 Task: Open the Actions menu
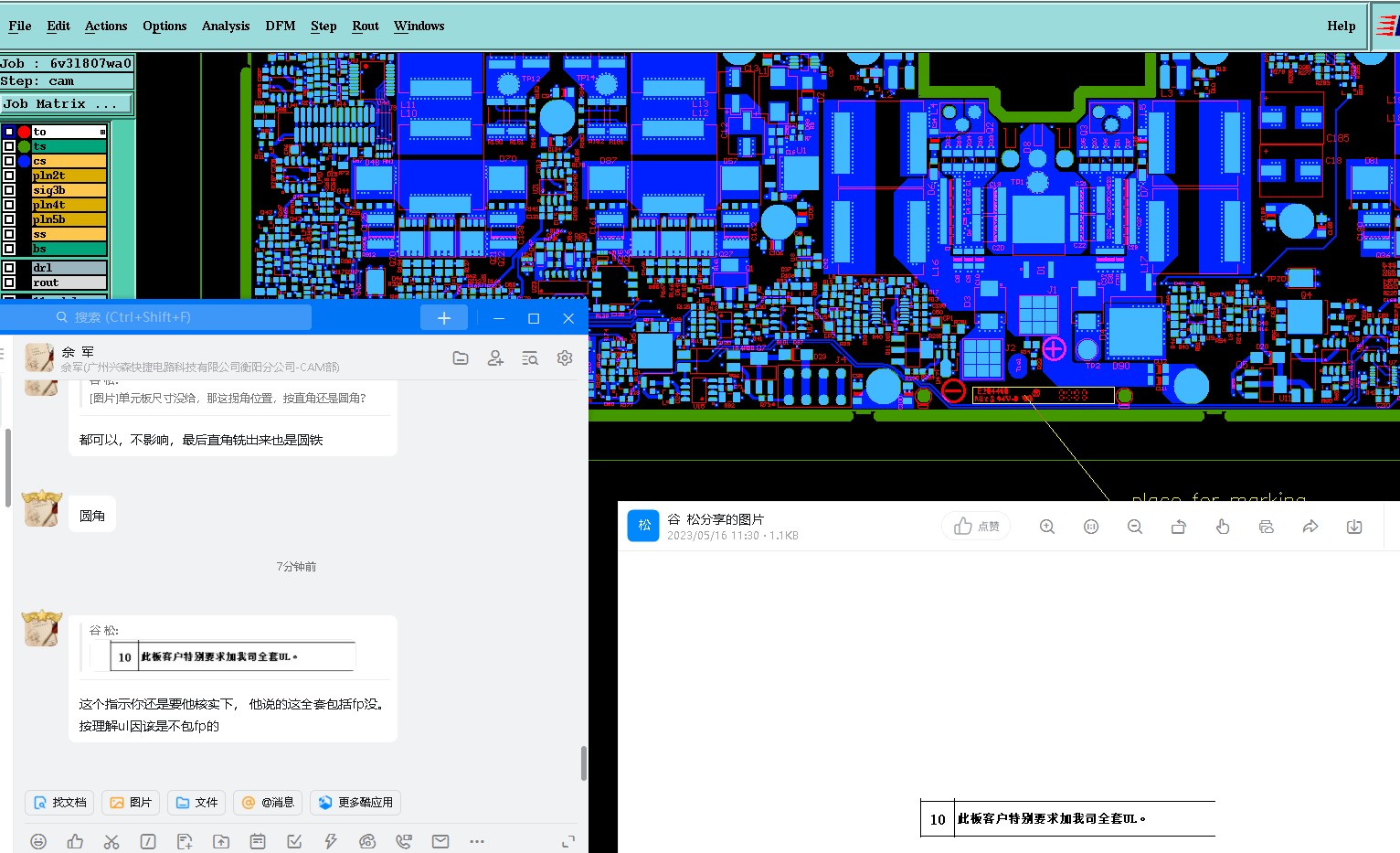click(106, 26)
